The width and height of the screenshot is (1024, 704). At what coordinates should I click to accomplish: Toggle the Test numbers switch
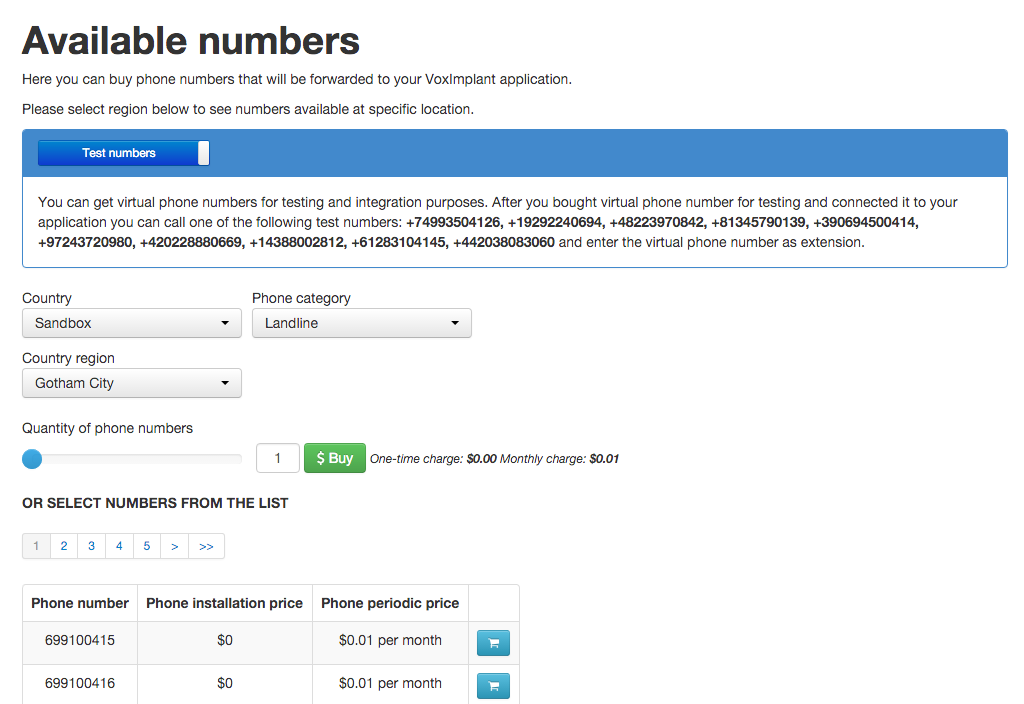(123, 153)
